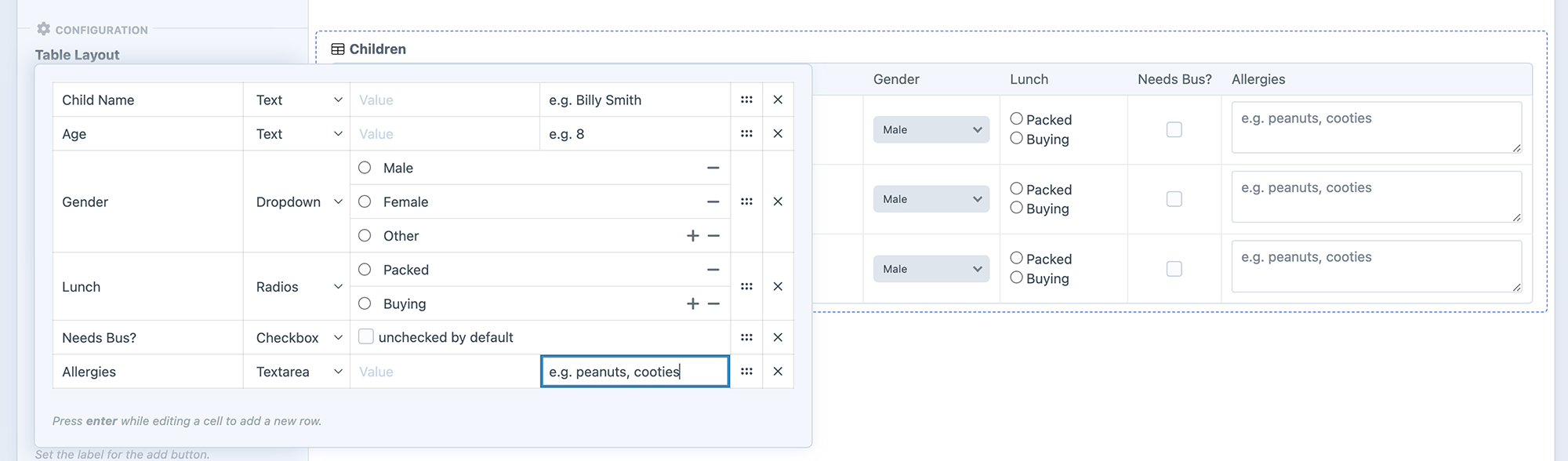Add an option after Other using the plus icon
The image size is (1568, 461).
(x=692, y=236)
